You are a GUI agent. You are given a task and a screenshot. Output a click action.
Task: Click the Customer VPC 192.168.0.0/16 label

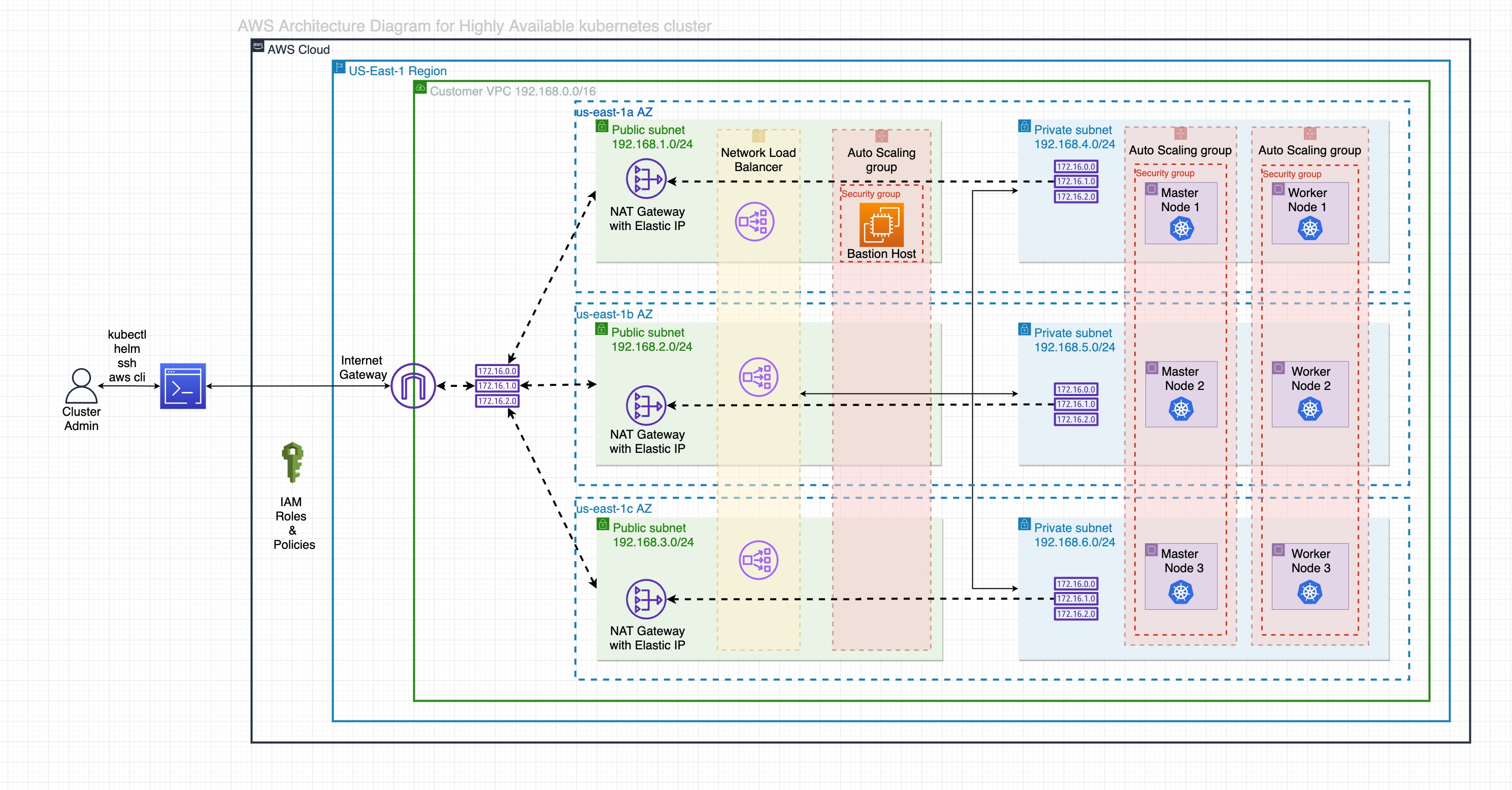[512, 91]
